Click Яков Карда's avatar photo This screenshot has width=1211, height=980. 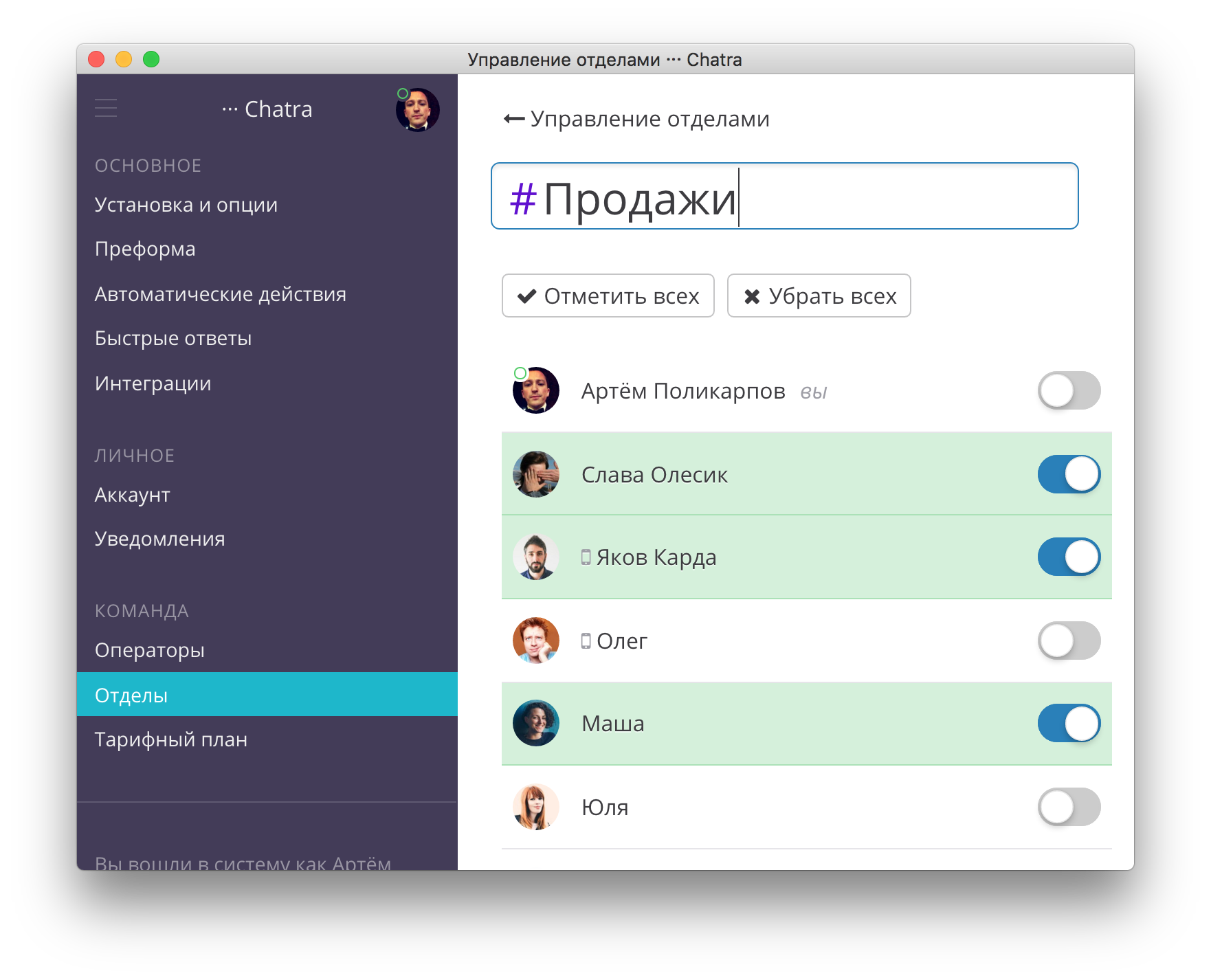[536, 557]
